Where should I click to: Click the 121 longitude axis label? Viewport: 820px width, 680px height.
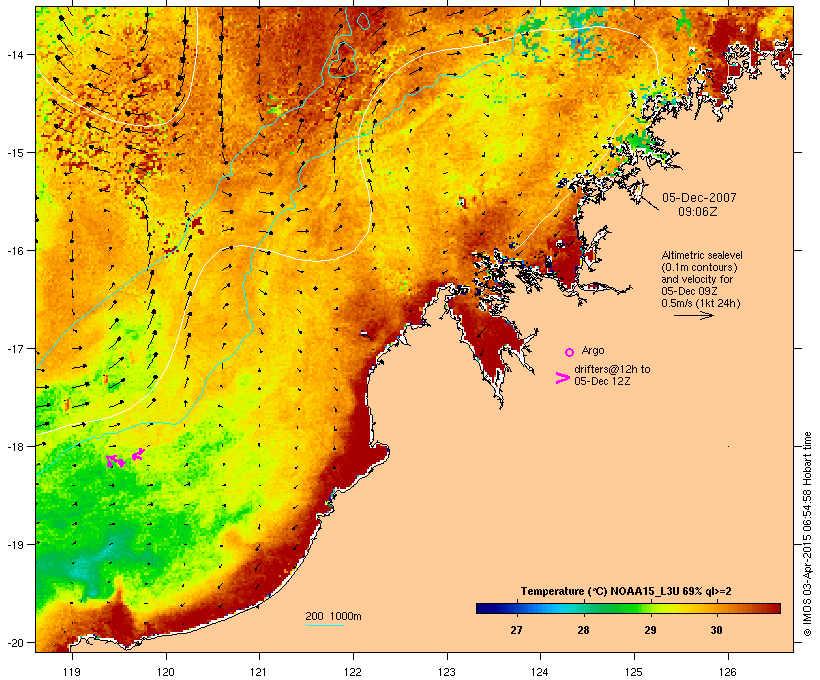coord(259,672)
